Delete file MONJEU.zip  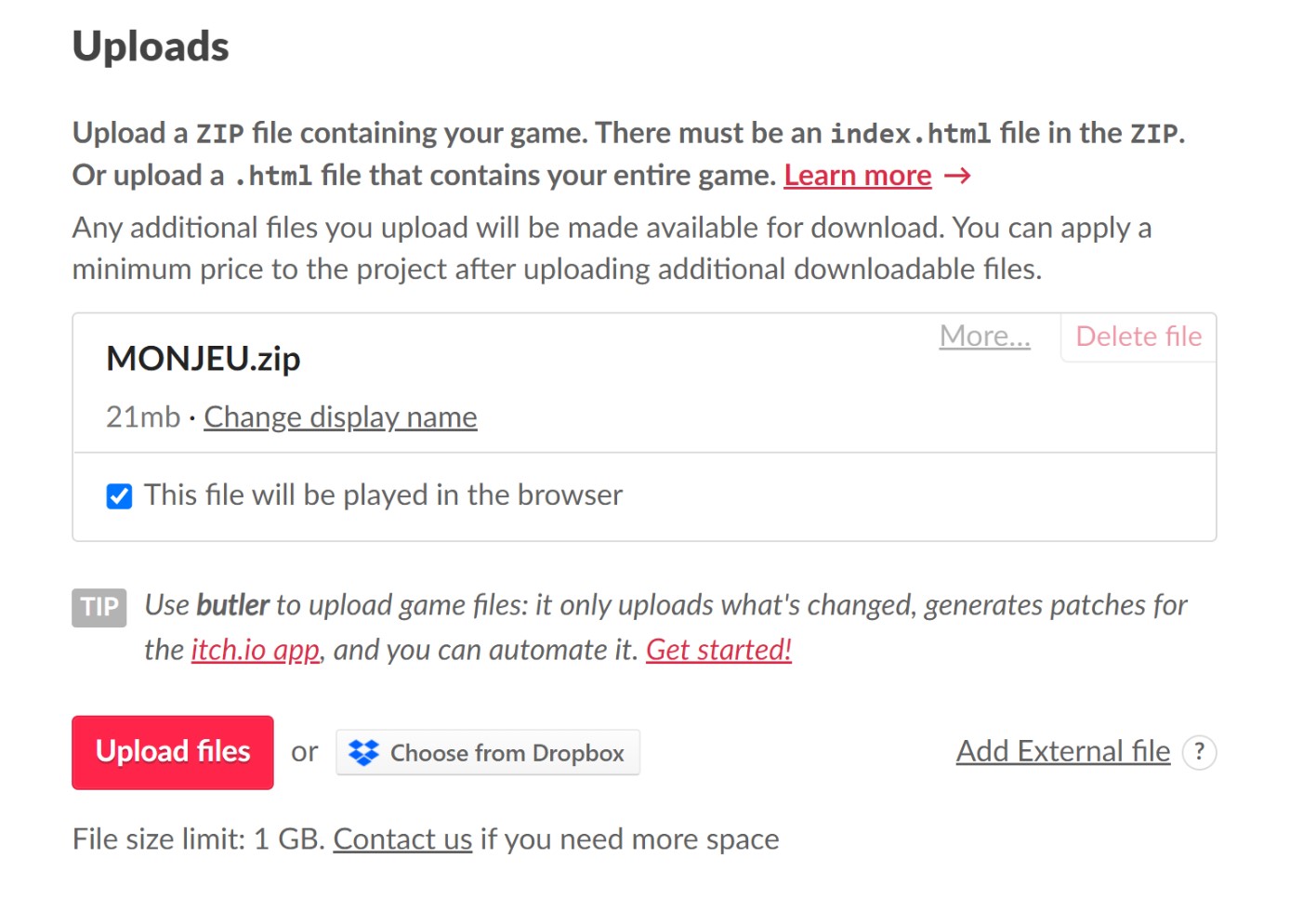[1138, 337]
